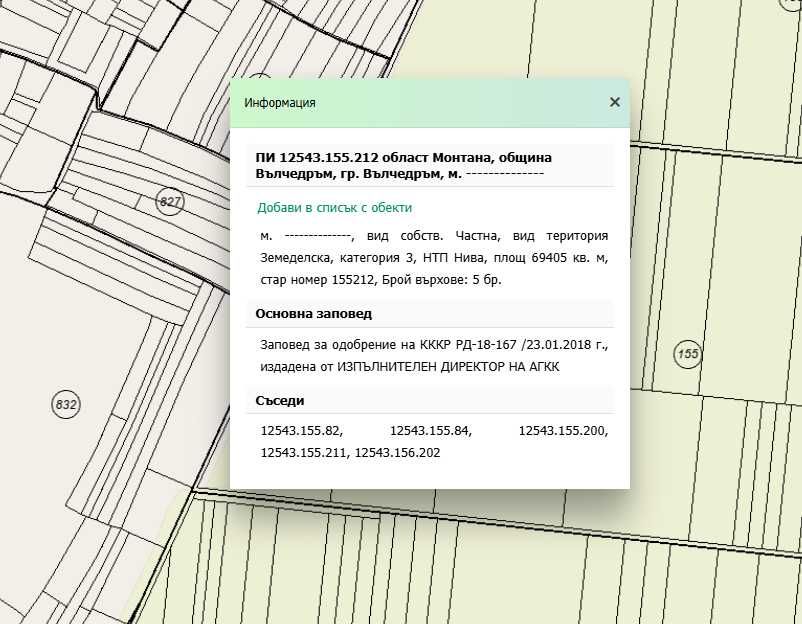Close the Информация popup

click(615, 102)
